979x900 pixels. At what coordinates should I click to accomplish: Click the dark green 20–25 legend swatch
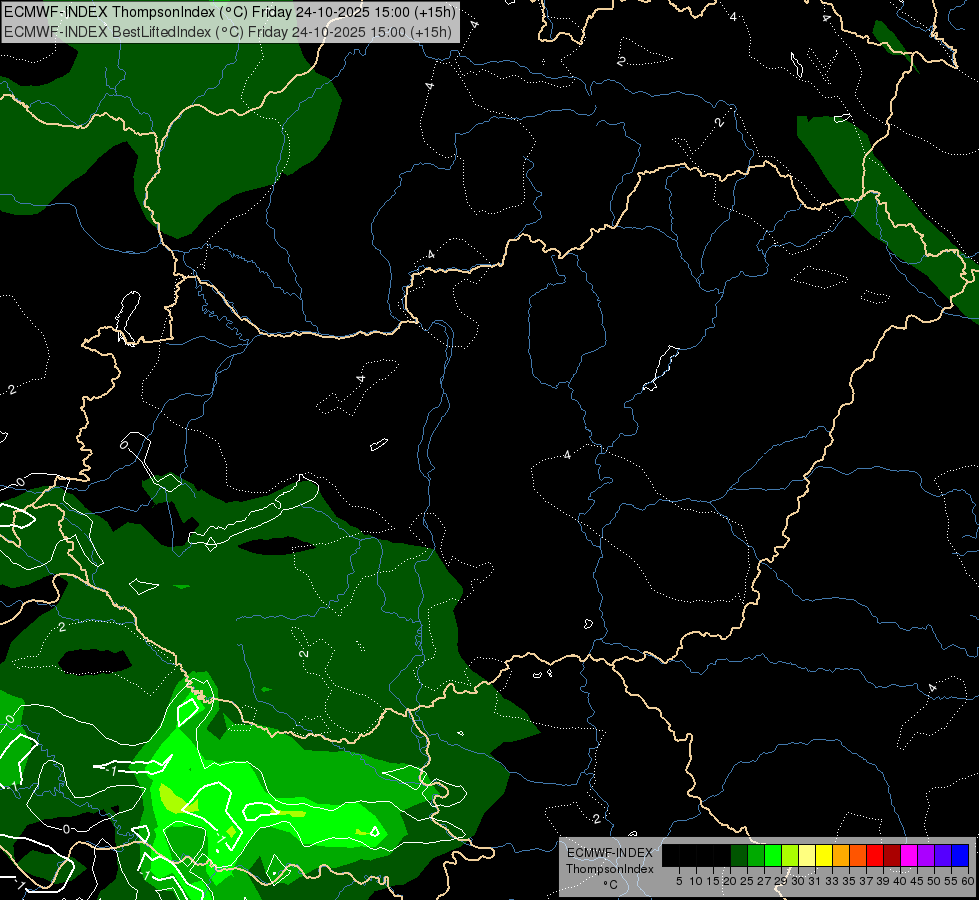tap(739, 855)
